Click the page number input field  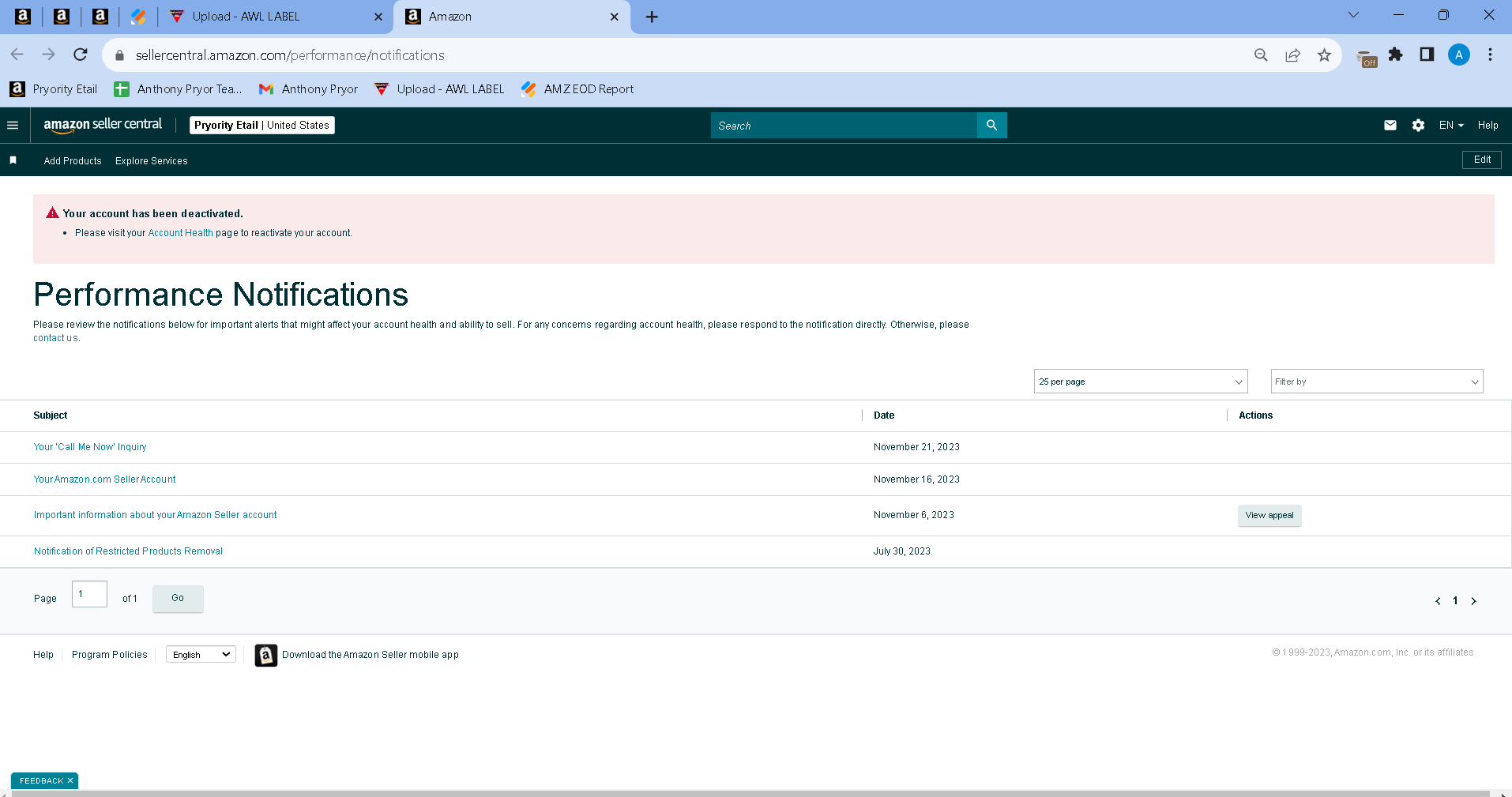pos(89,594)
